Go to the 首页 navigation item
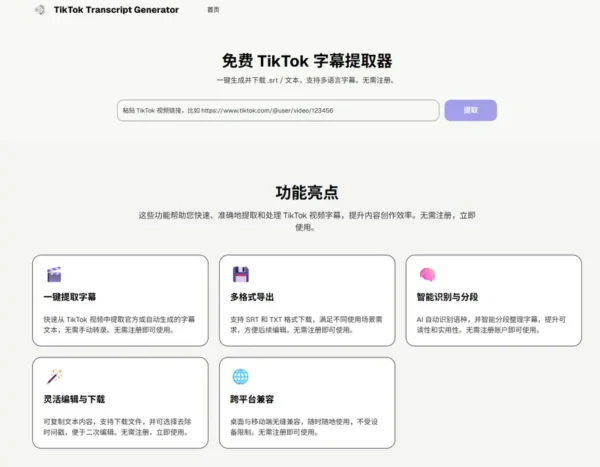 point(213,10)
